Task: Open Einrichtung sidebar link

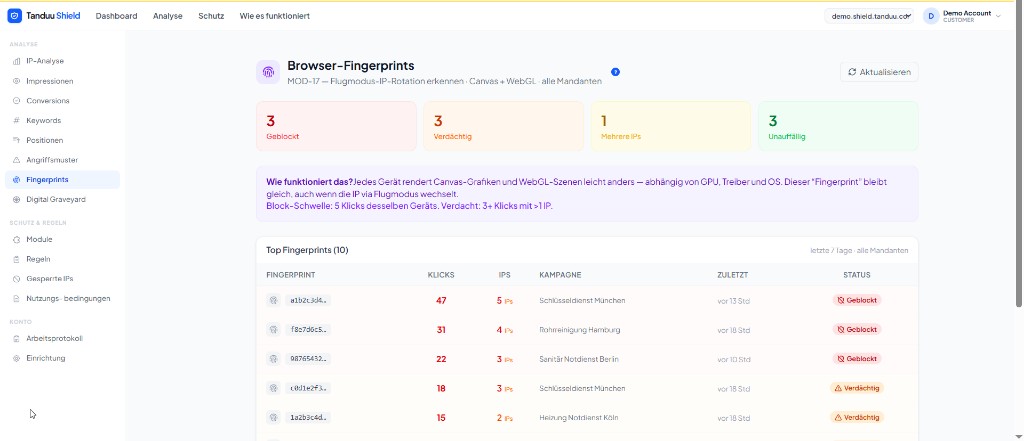Action: [x=62, y=359]
